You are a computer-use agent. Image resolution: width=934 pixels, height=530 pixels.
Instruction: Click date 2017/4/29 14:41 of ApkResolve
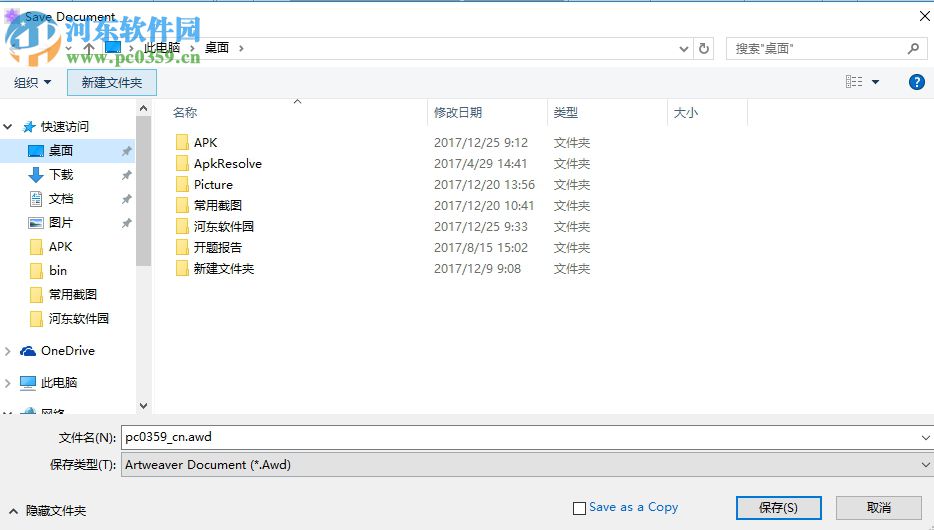click(480, 163)
